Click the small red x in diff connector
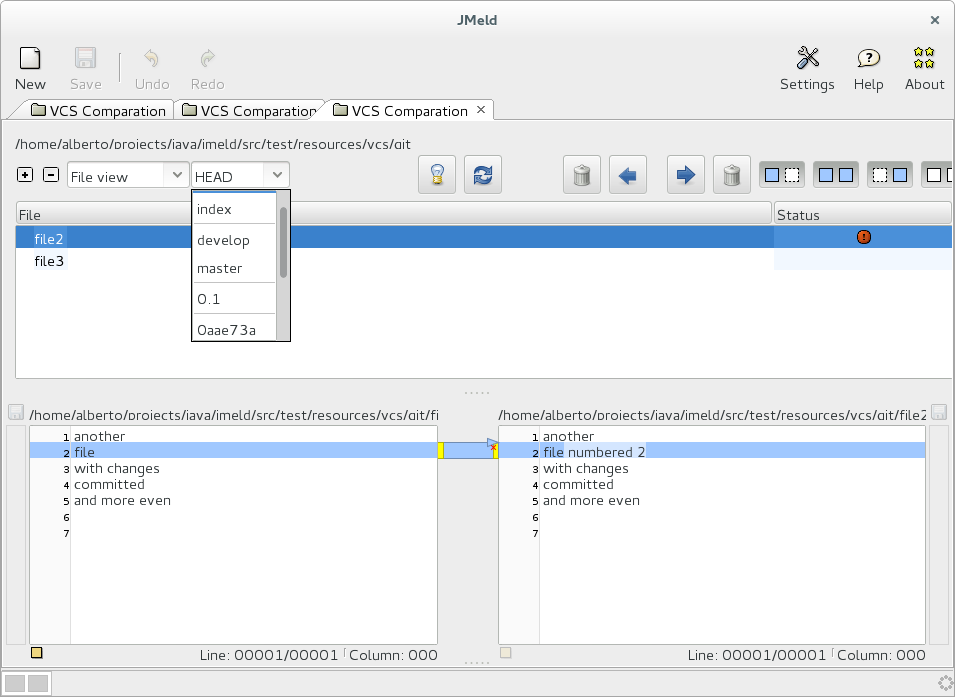 pyautogui.click(x=493, y=448)
